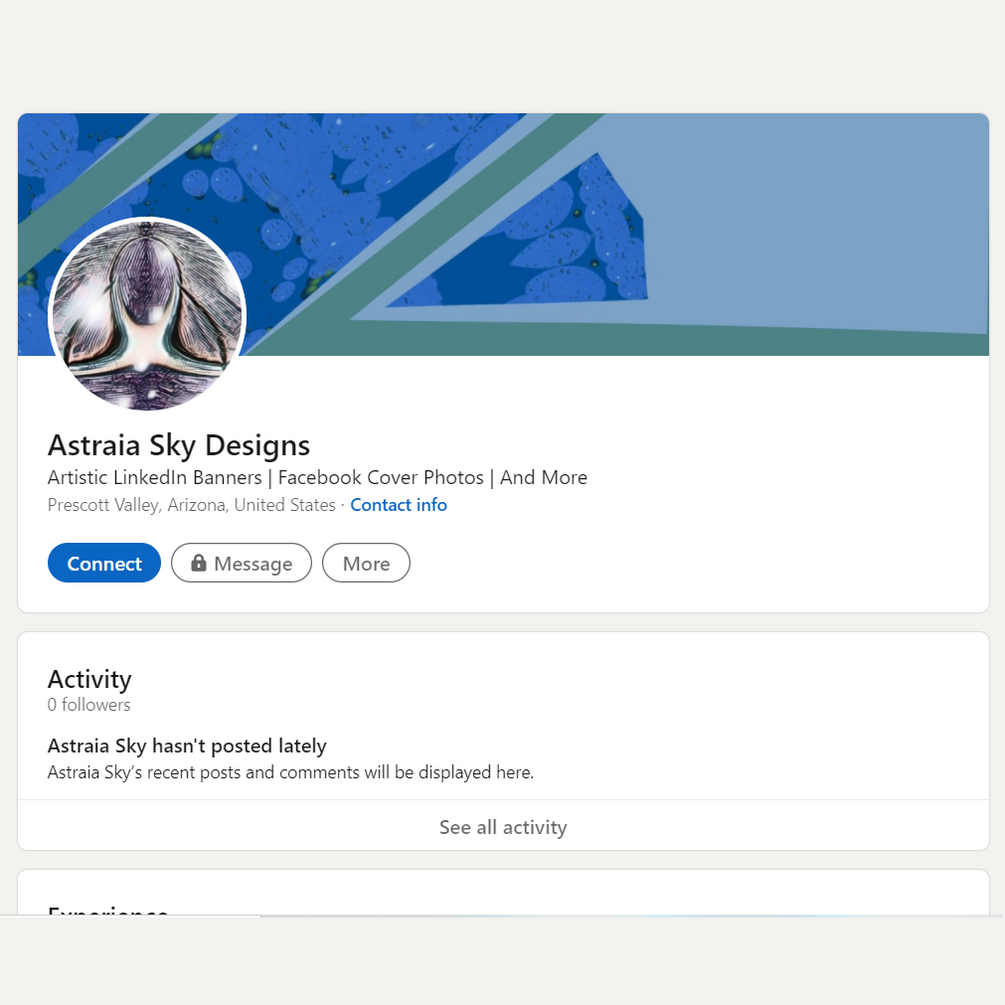This screenshot has width=1005, height=1005.
Task: Click the partially visible Experience heading
Action: point(108,909)
